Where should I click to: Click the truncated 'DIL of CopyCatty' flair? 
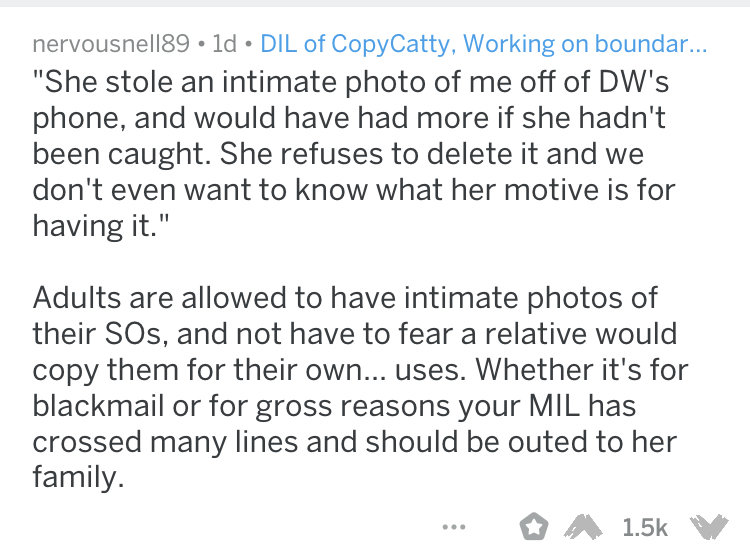pyautogui.click(x=483, y=44)
